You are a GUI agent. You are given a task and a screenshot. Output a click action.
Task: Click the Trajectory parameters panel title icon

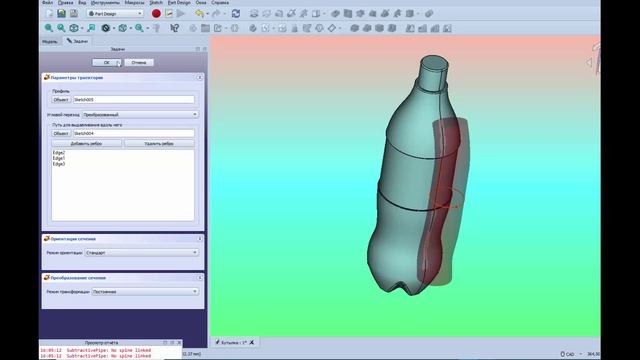(x=47, y=77)
